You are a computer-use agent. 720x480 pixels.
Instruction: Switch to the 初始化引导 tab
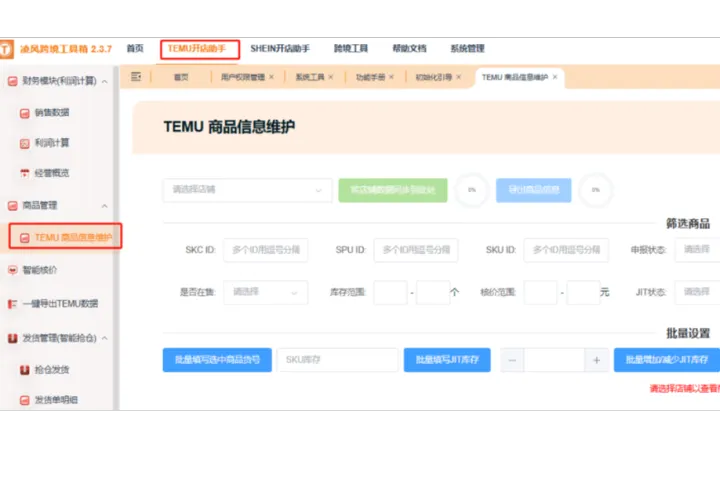(x=434, y=77)
